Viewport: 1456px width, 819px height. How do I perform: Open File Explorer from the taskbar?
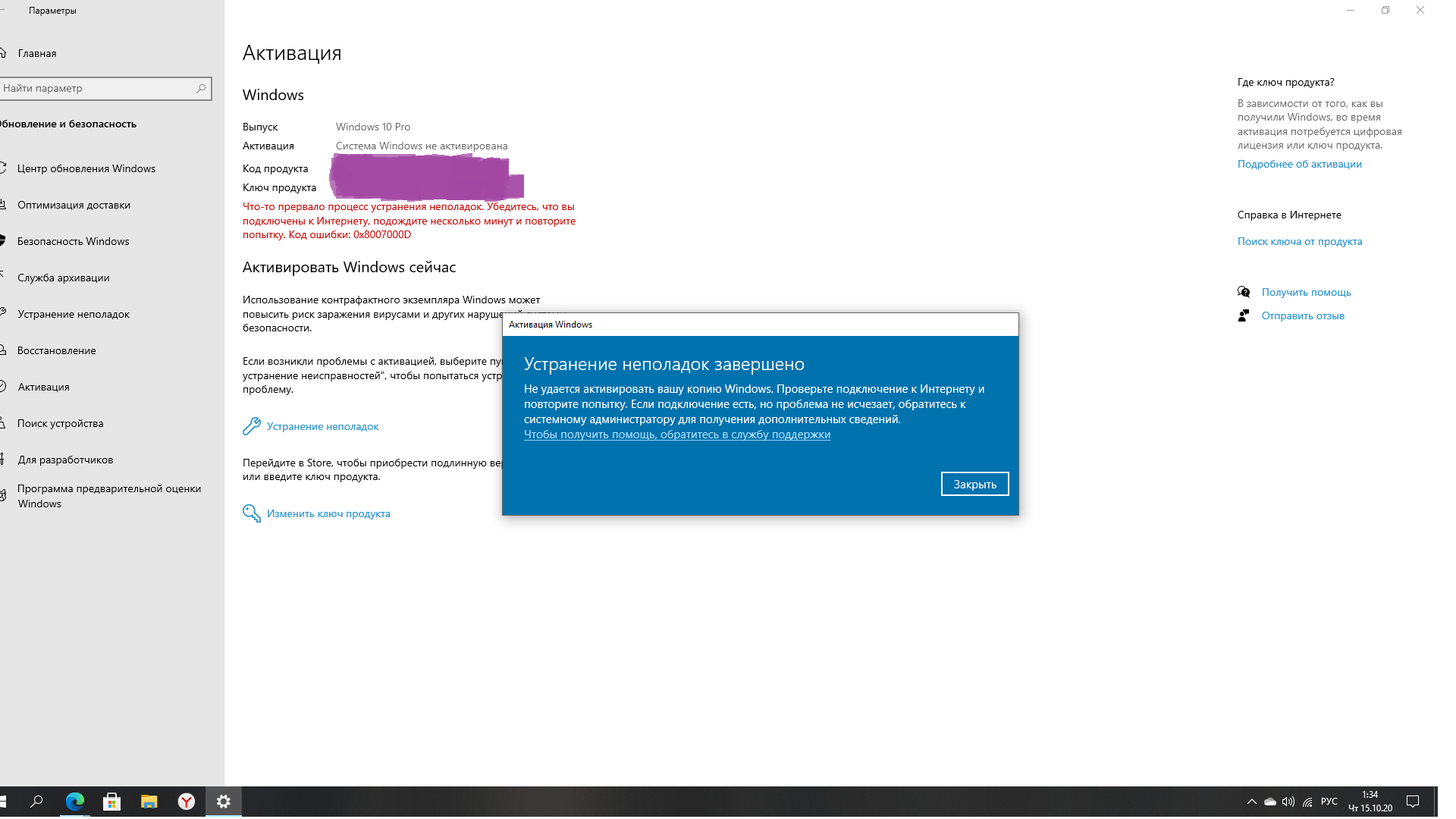149,802
